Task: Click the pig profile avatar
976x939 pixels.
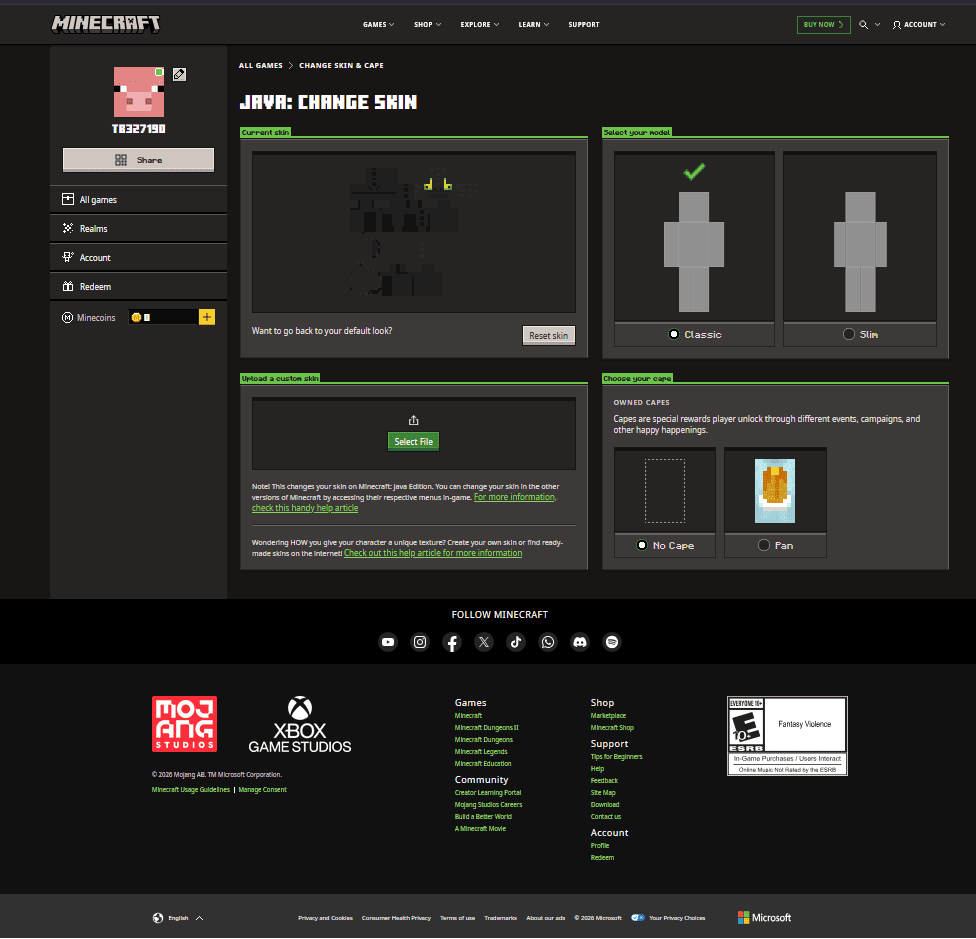Action: click(x=139, y=92)
